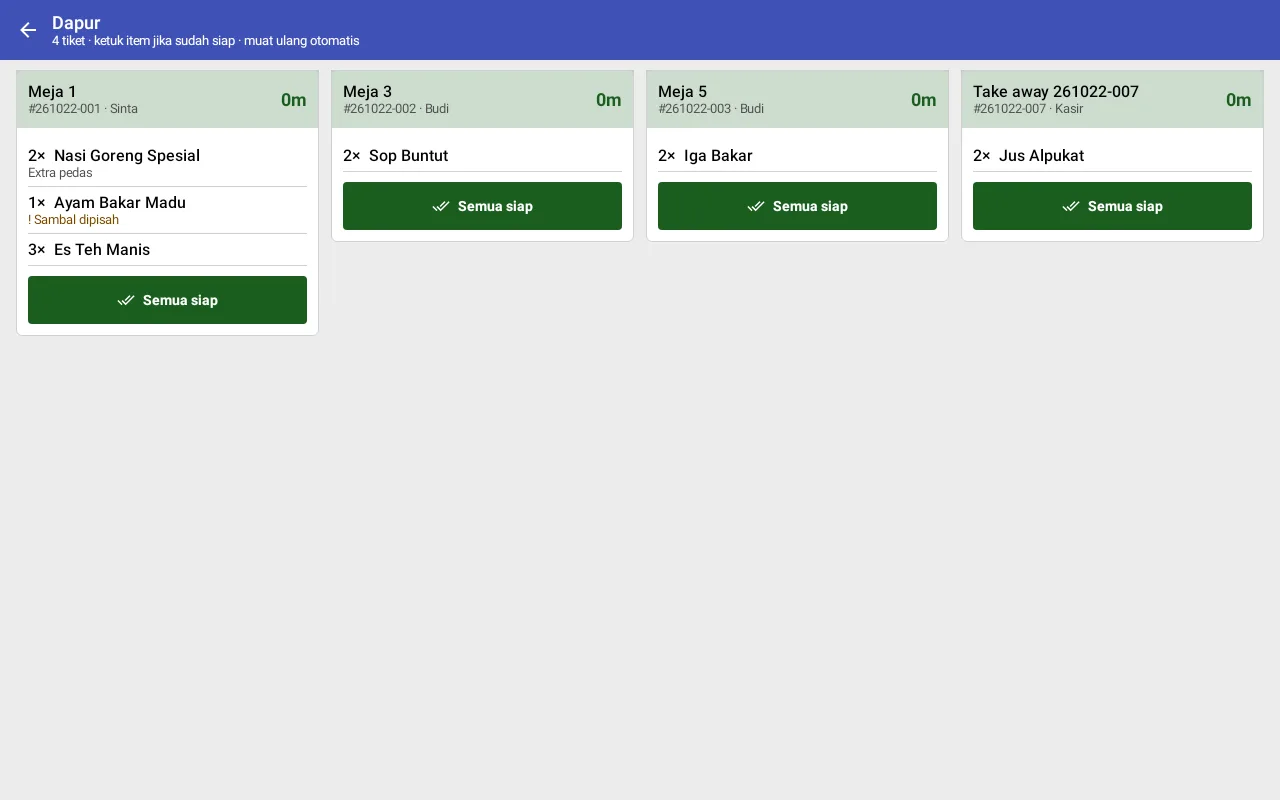Screen dimensions: 1280x800
Task: Click the 'Extra pedas' note
Action: click(x=60, y=173)
